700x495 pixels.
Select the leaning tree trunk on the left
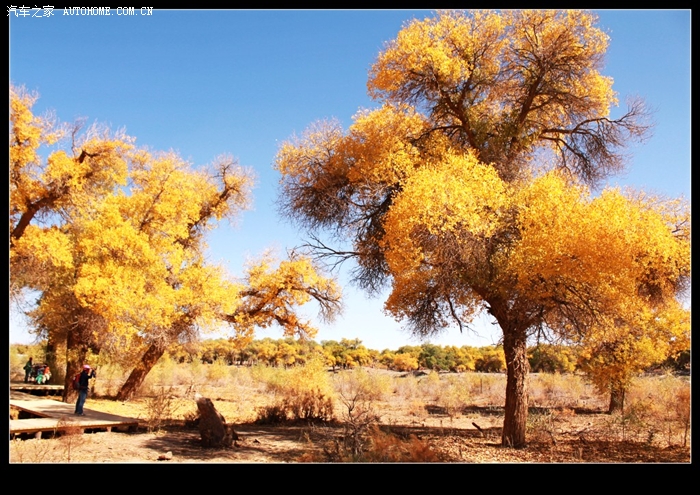point(138,371)
